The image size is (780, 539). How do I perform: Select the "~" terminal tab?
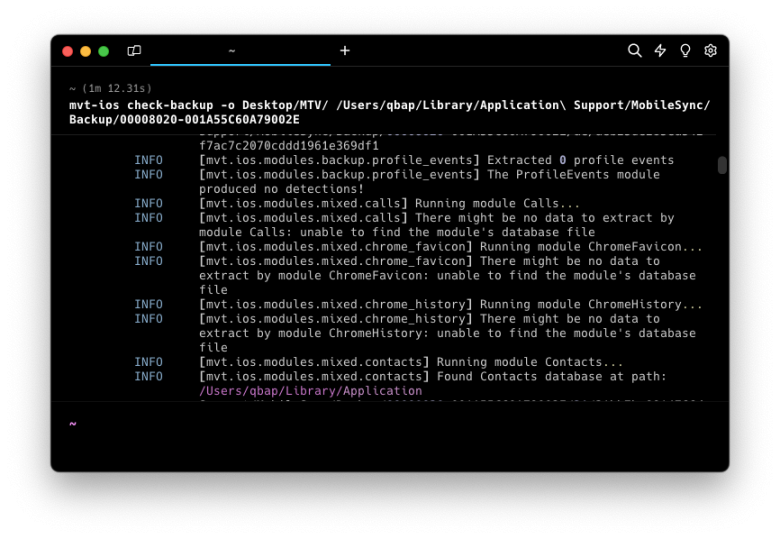240,51
